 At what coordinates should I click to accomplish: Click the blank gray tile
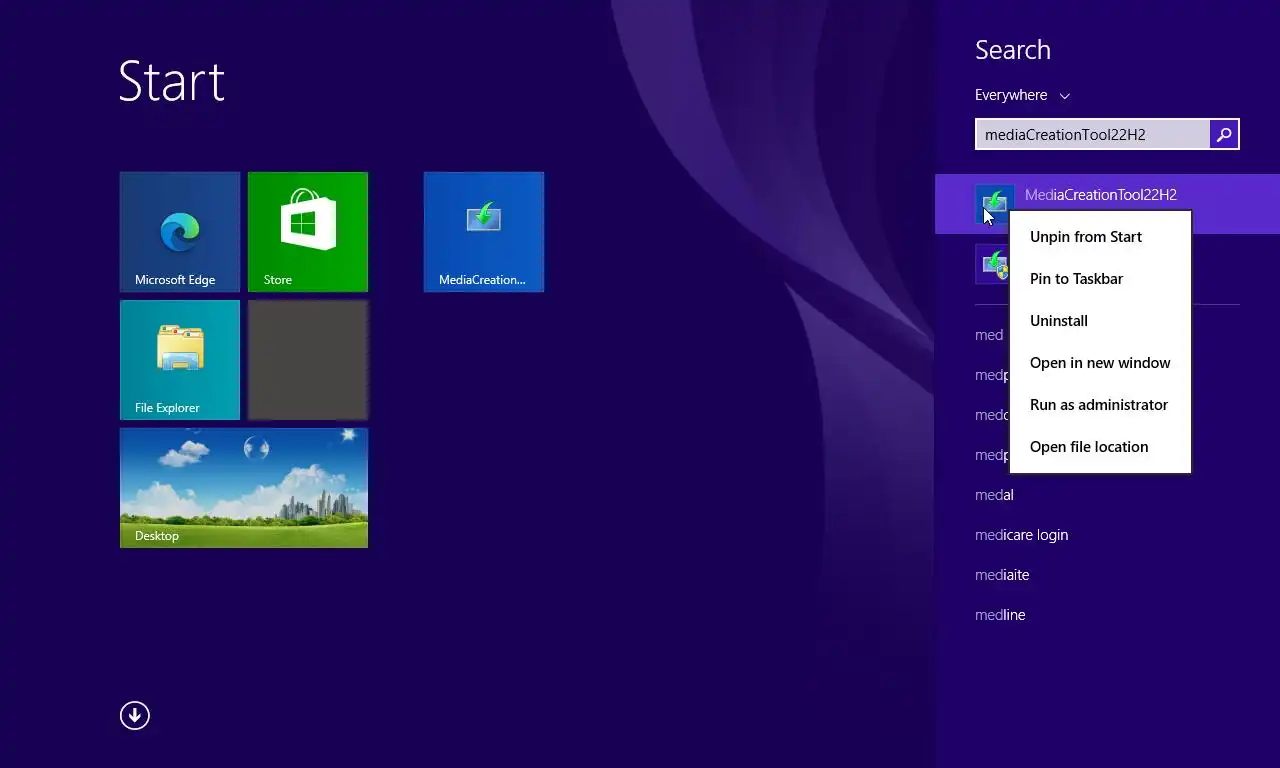(308, 360)
